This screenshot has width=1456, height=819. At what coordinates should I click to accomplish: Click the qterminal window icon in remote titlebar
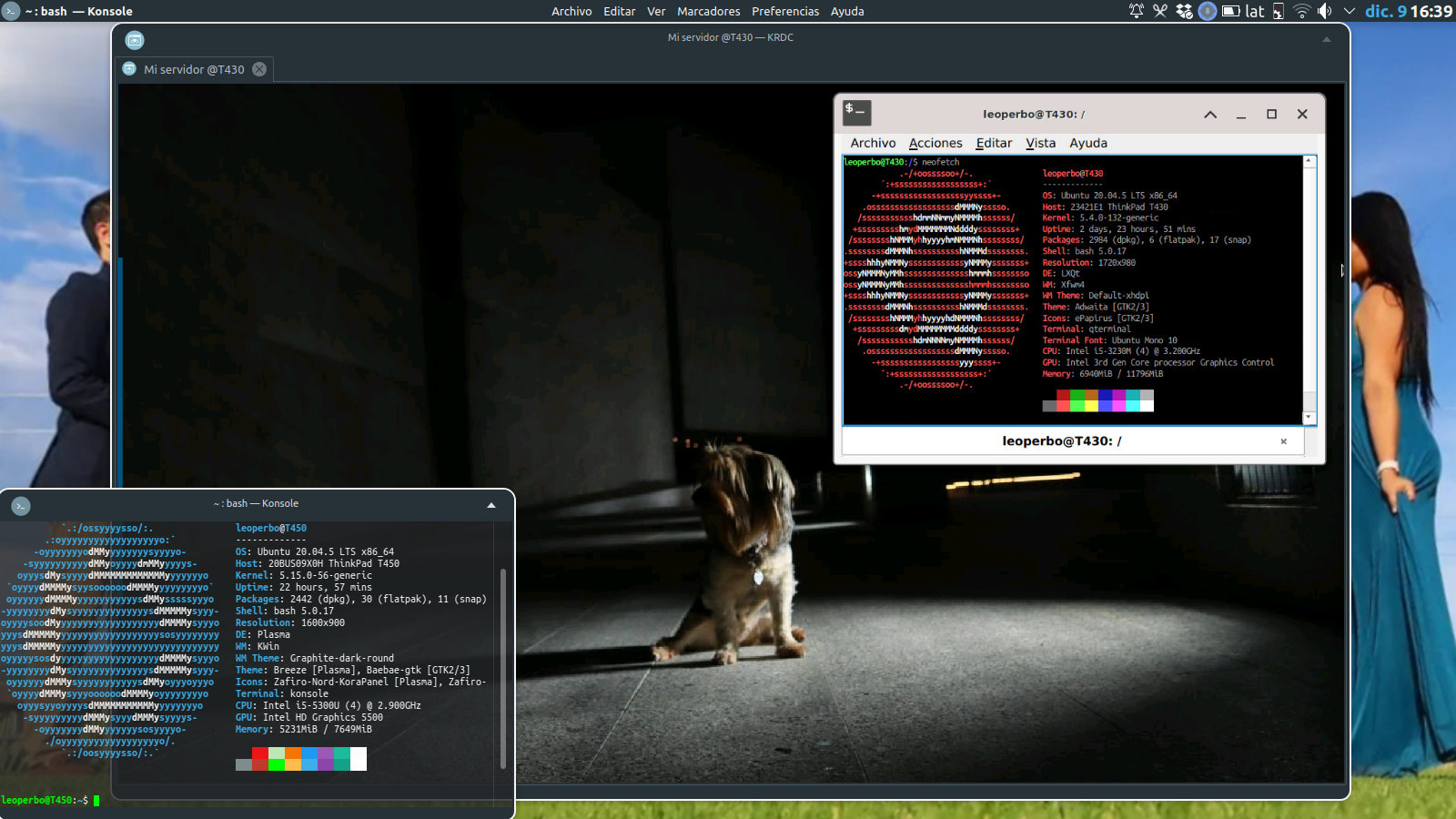pyautogui.click(x=856, y=113)
